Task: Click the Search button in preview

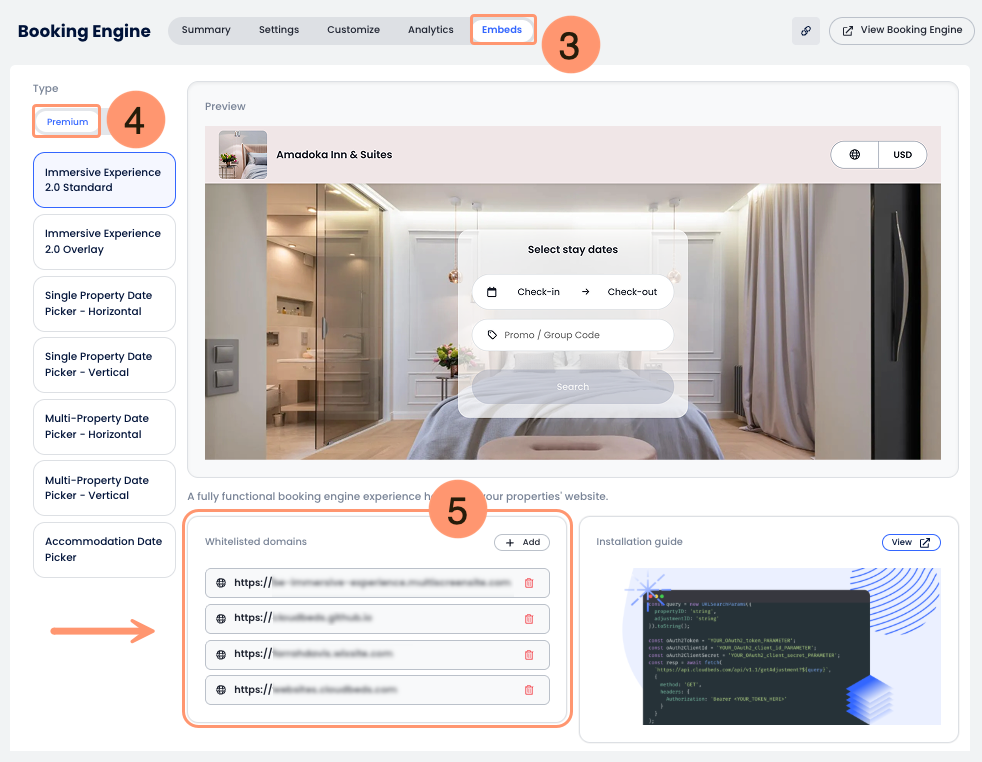Action: [x=572, y=387]
